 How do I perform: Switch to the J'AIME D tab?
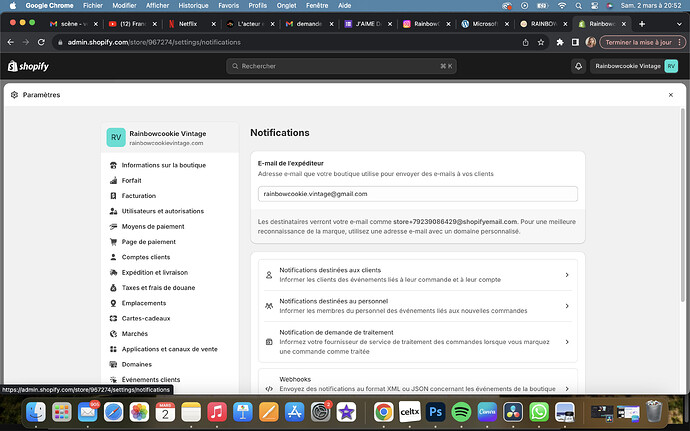[x=368, y=24]
